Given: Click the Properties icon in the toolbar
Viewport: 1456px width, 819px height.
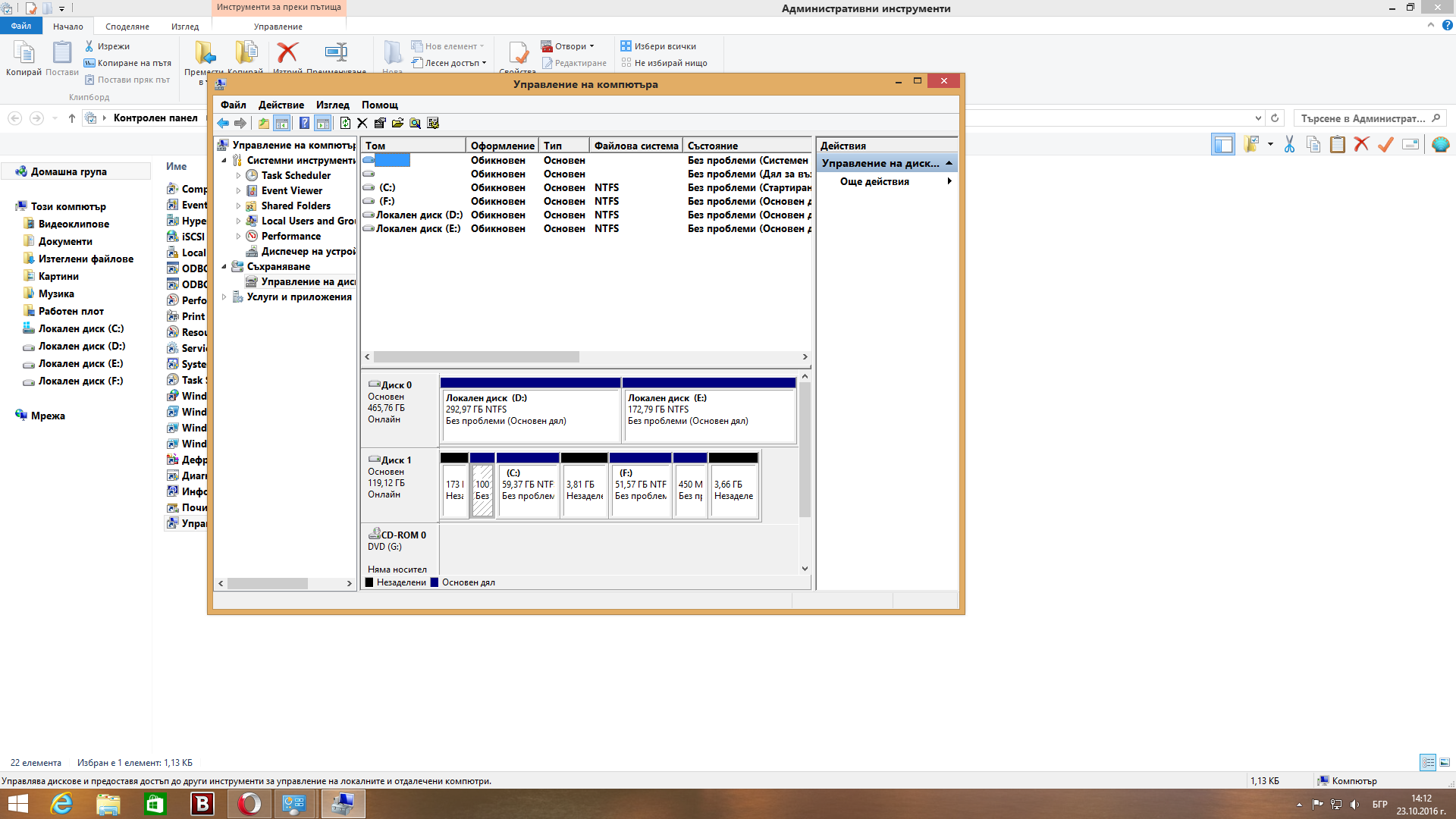Looking at the screenshot, I should point(380,123).
